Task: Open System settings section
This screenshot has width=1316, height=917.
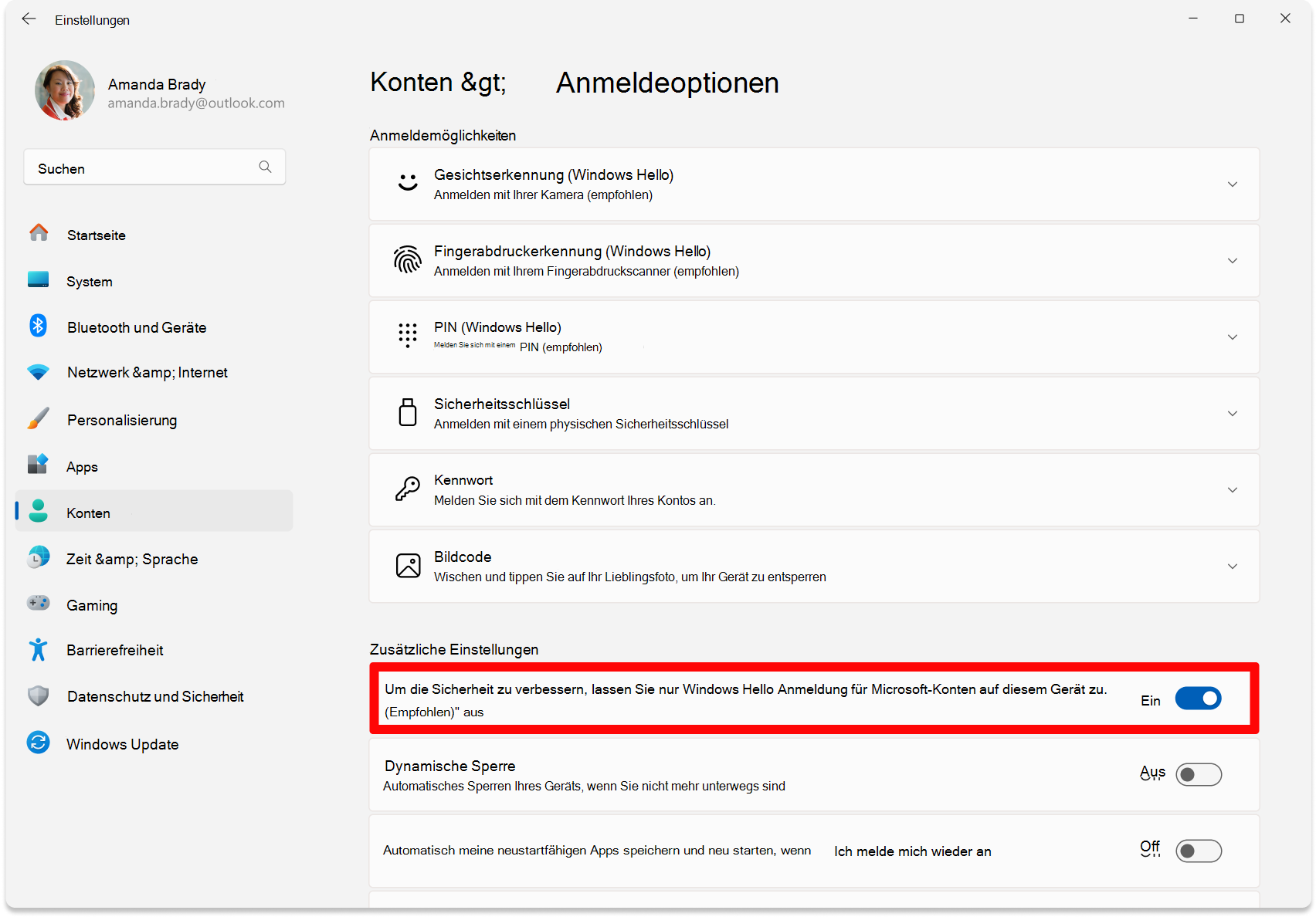Action: pos(154,281)
